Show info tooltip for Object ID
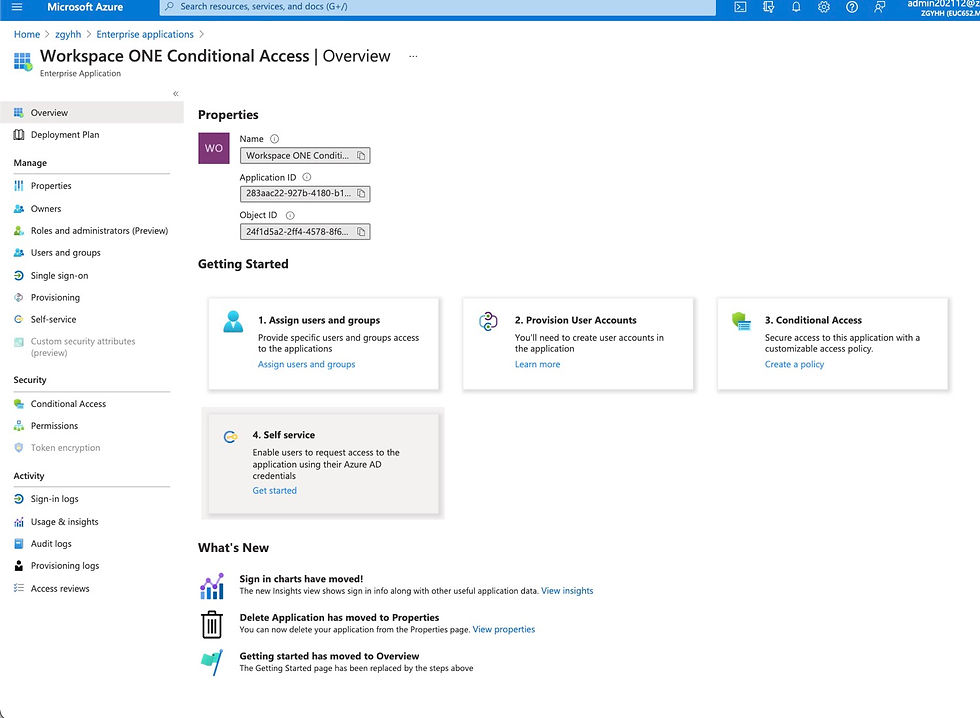Image resolution: width=980 pixels, height=718 pixels. [x=290, y=216]
